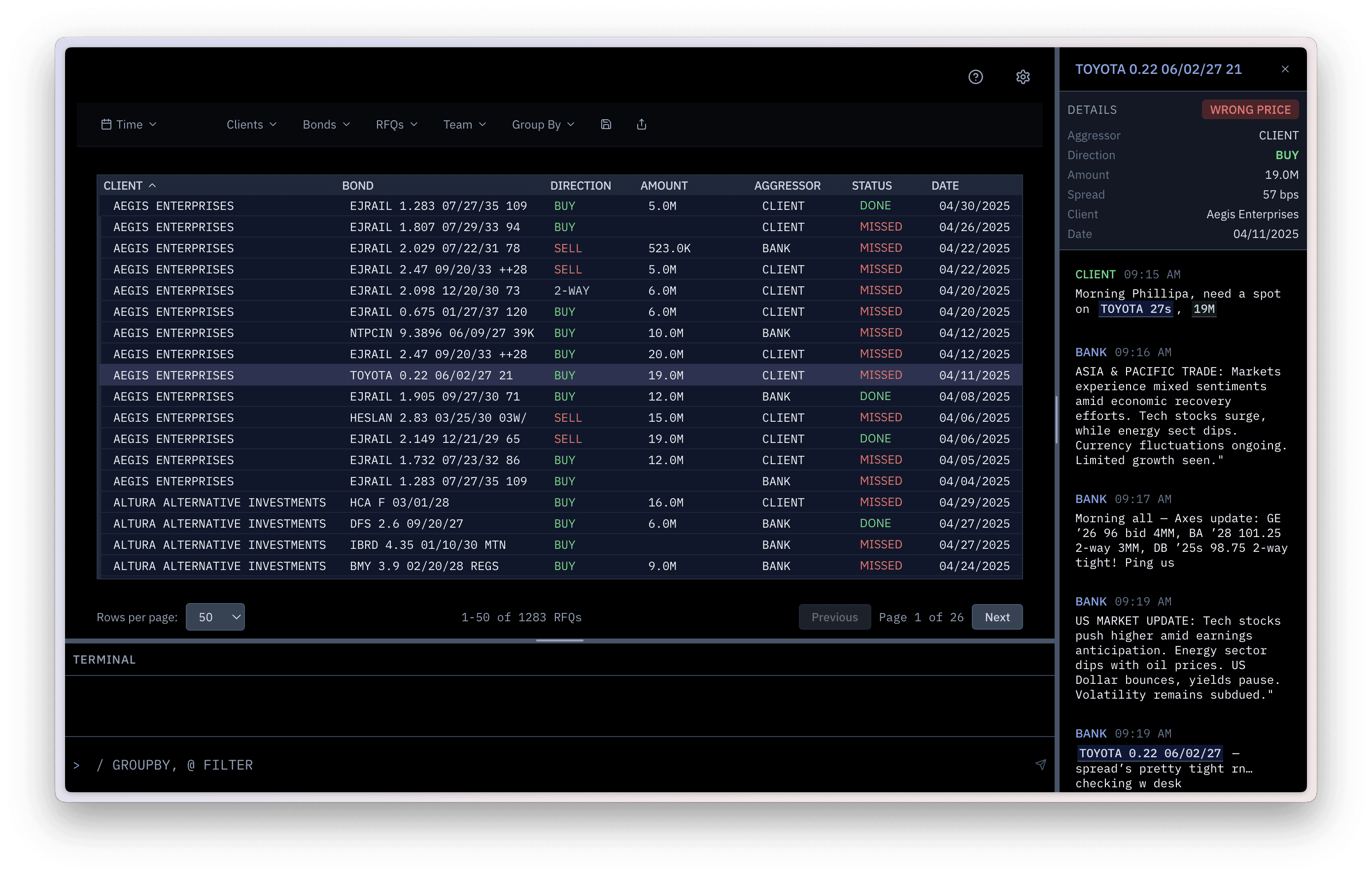The height and width of the screenshot is (875, 1372).
Task: Open the help question mark icon
Action: pyautogui.click(x=975, y=77)
